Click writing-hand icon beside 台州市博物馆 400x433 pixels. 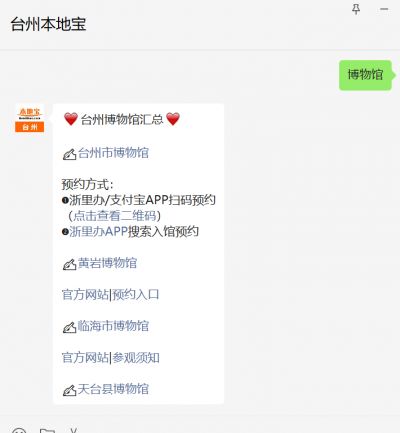tap(69, 154)
